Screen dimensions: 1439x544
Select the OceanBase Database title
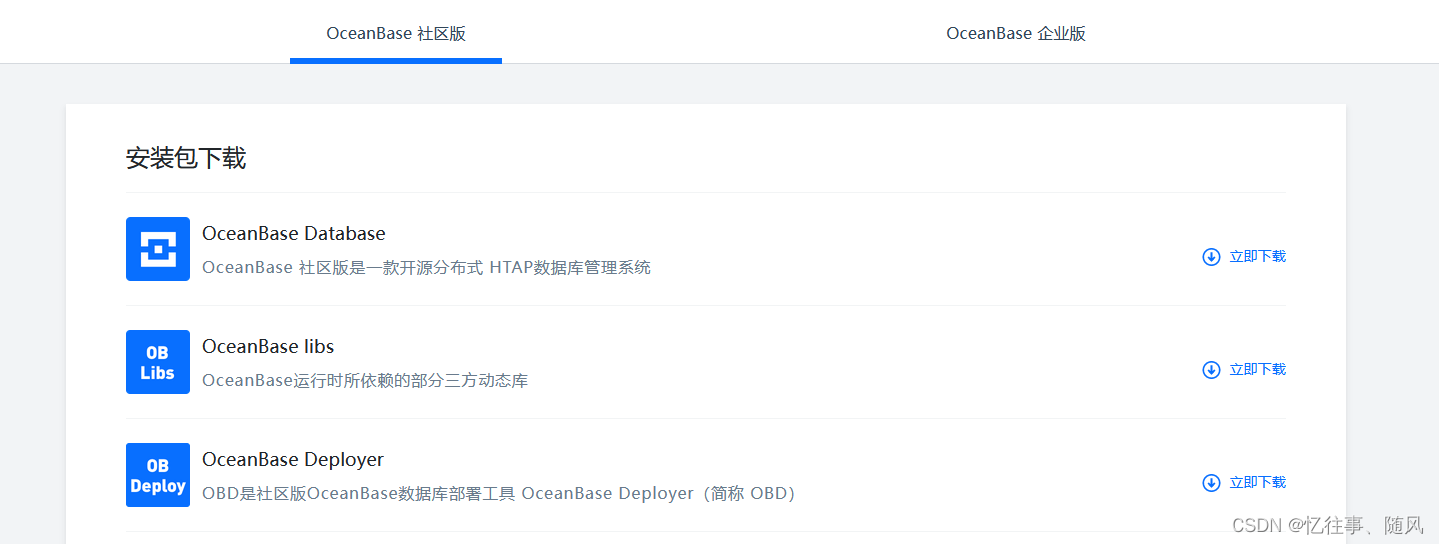click(x=294, y=233)
